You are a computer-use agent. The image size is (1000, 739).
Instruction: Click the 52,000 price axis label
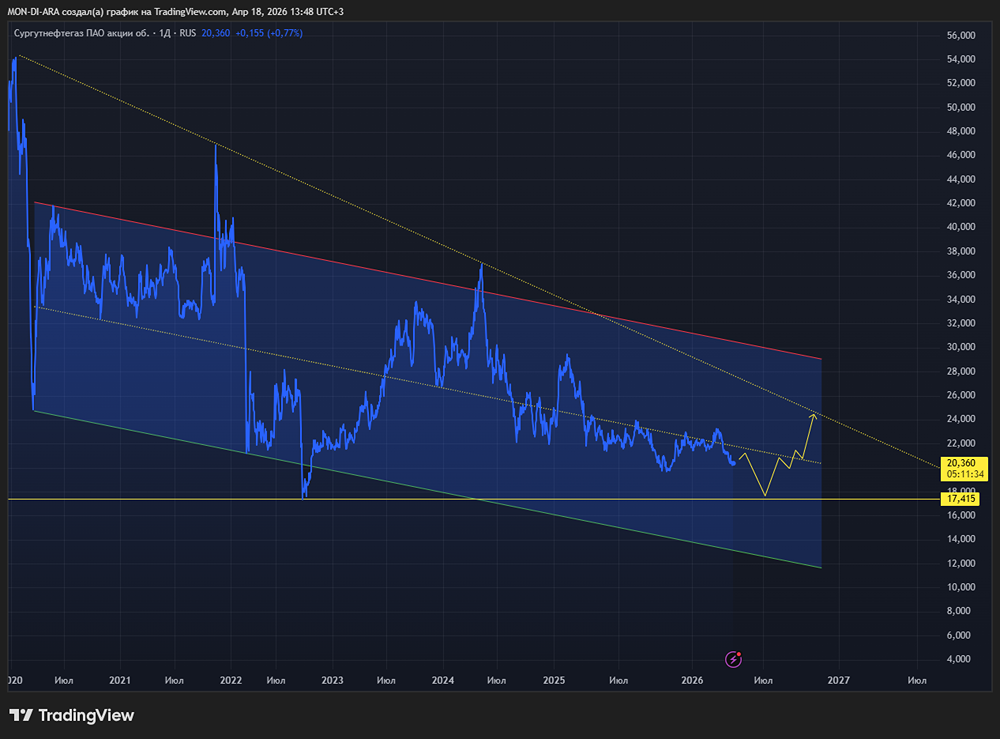click(961, 83)
